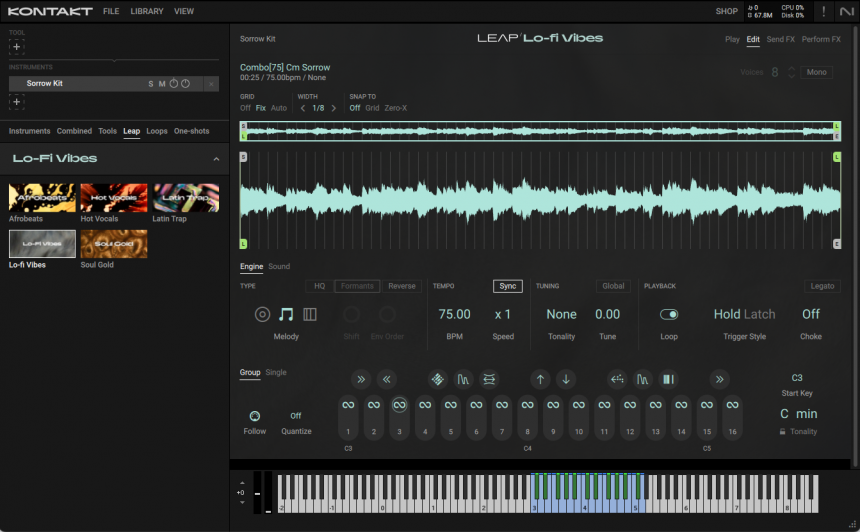
Task: Click the slice bars icon
Action: click(x=668, y=379)
